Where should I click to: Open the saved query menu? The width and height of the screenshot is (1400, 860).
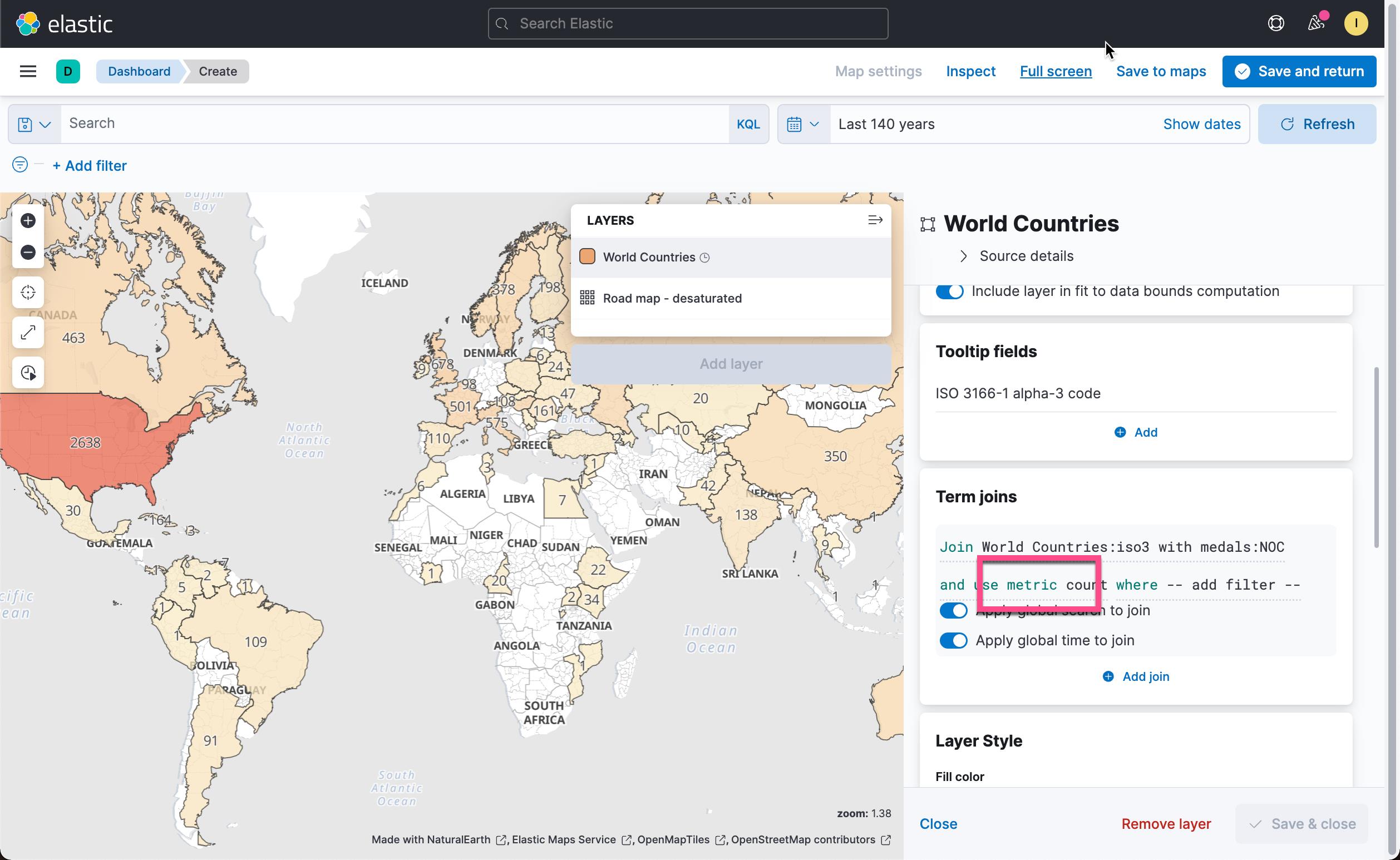click(34, 124)
